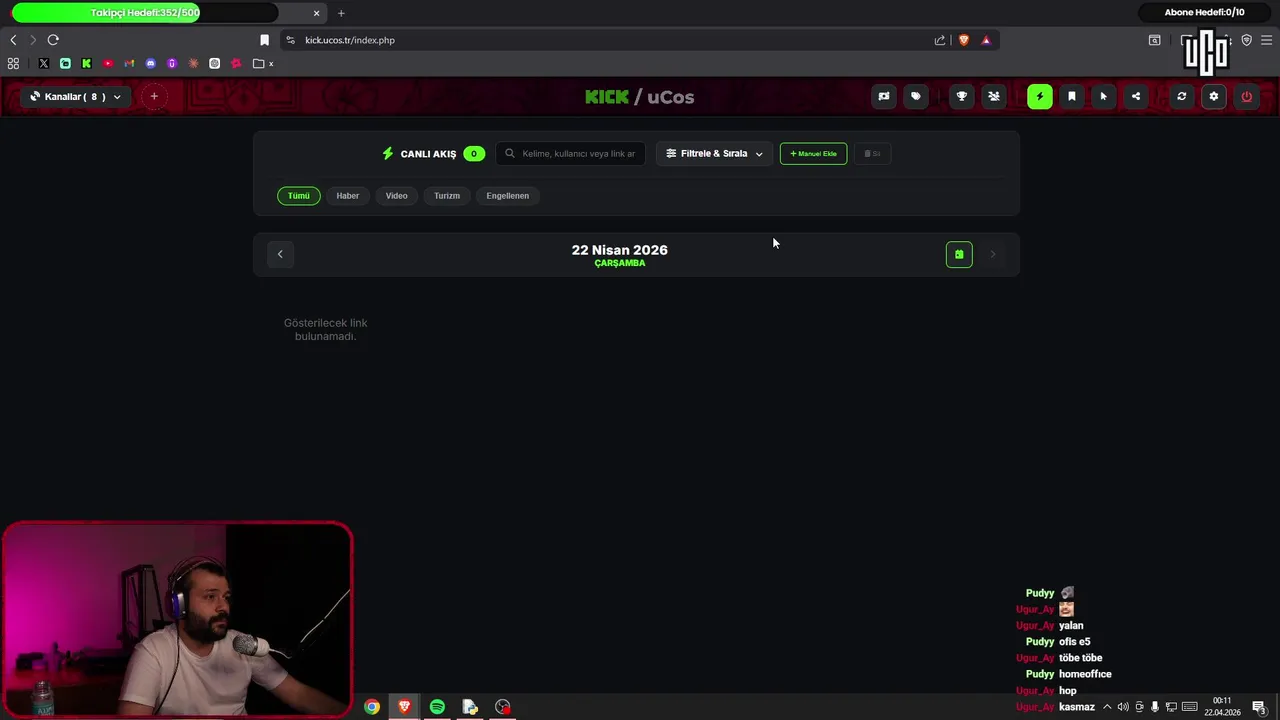Screen dimensions: 1280x720
Task: Open the clip/video icon in uCos toolbar
Action: pos(884,97)
